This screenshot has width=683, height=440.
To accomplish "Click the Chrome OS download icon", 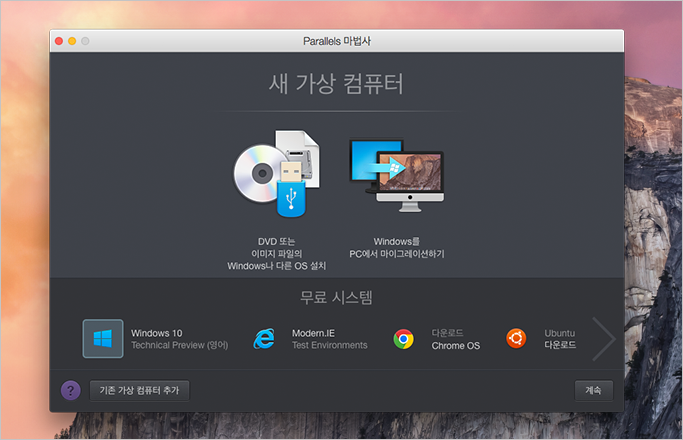I will (x=404, y=339).
